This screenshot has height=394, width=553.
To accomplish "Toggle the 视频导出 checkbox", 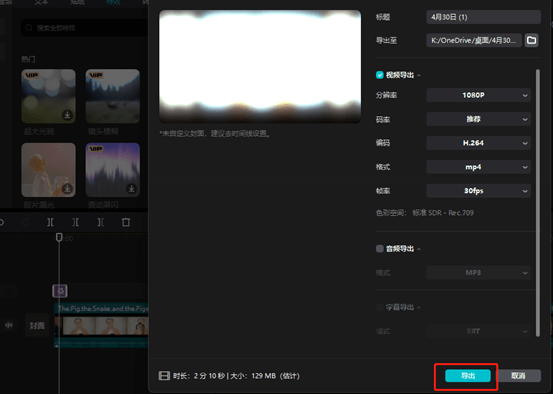I will (x=379, y=75).
